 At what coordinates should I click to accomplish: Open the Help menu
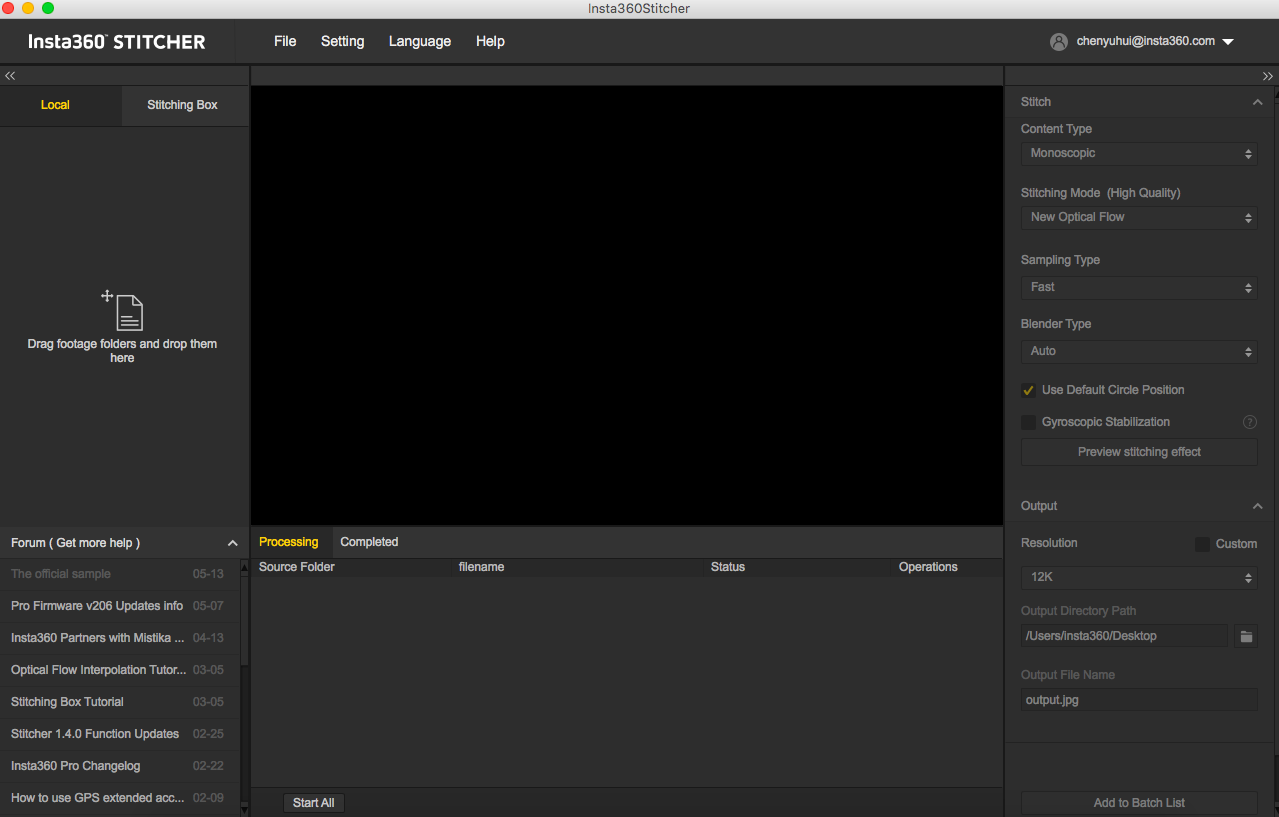tap(490, 41)
